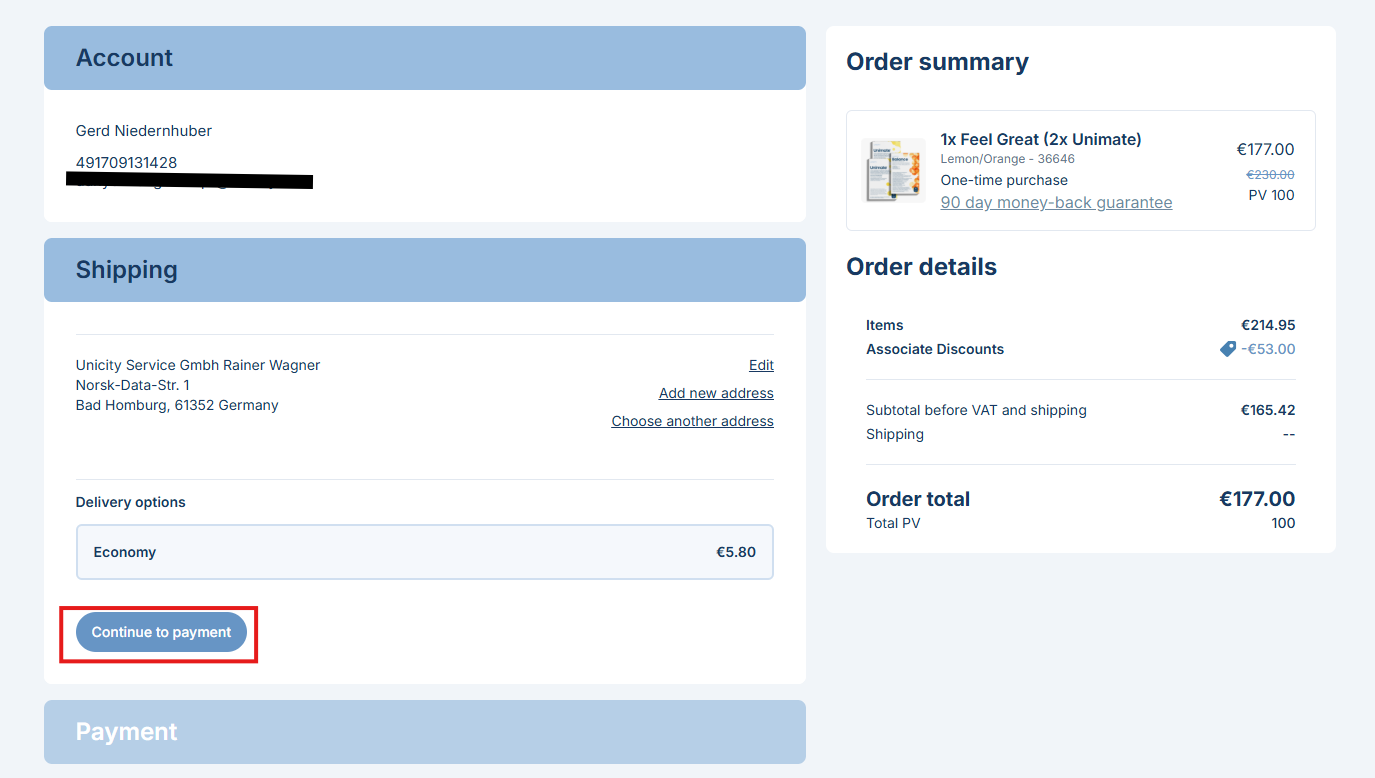Collapse the Shipping section header
The image size is (1375, 778).
424,270
